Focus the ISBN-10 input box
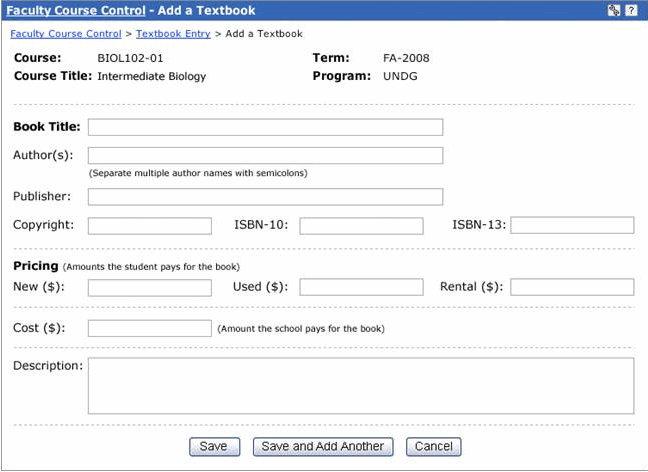 (361, 226)
